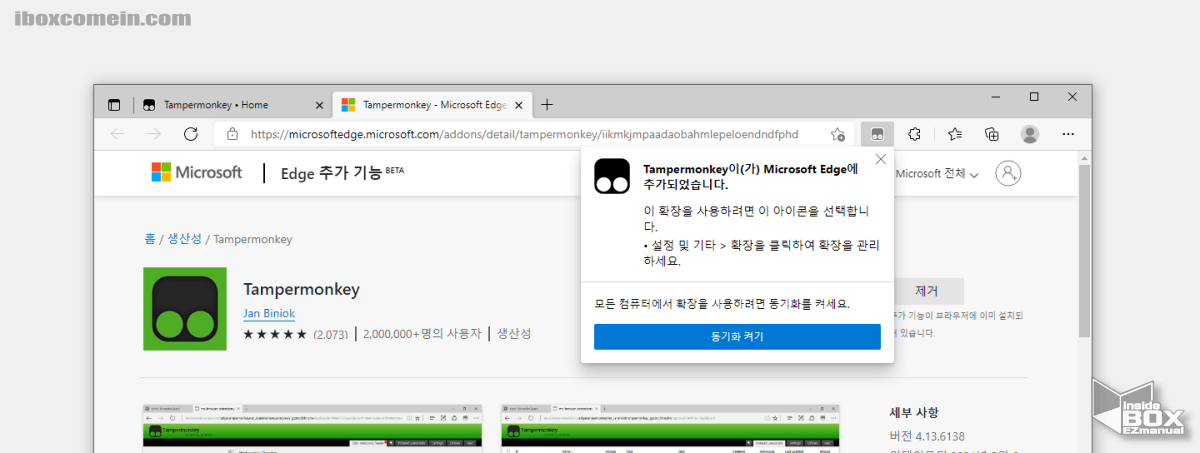Open the first extension screenshot thumbnail

311,429
